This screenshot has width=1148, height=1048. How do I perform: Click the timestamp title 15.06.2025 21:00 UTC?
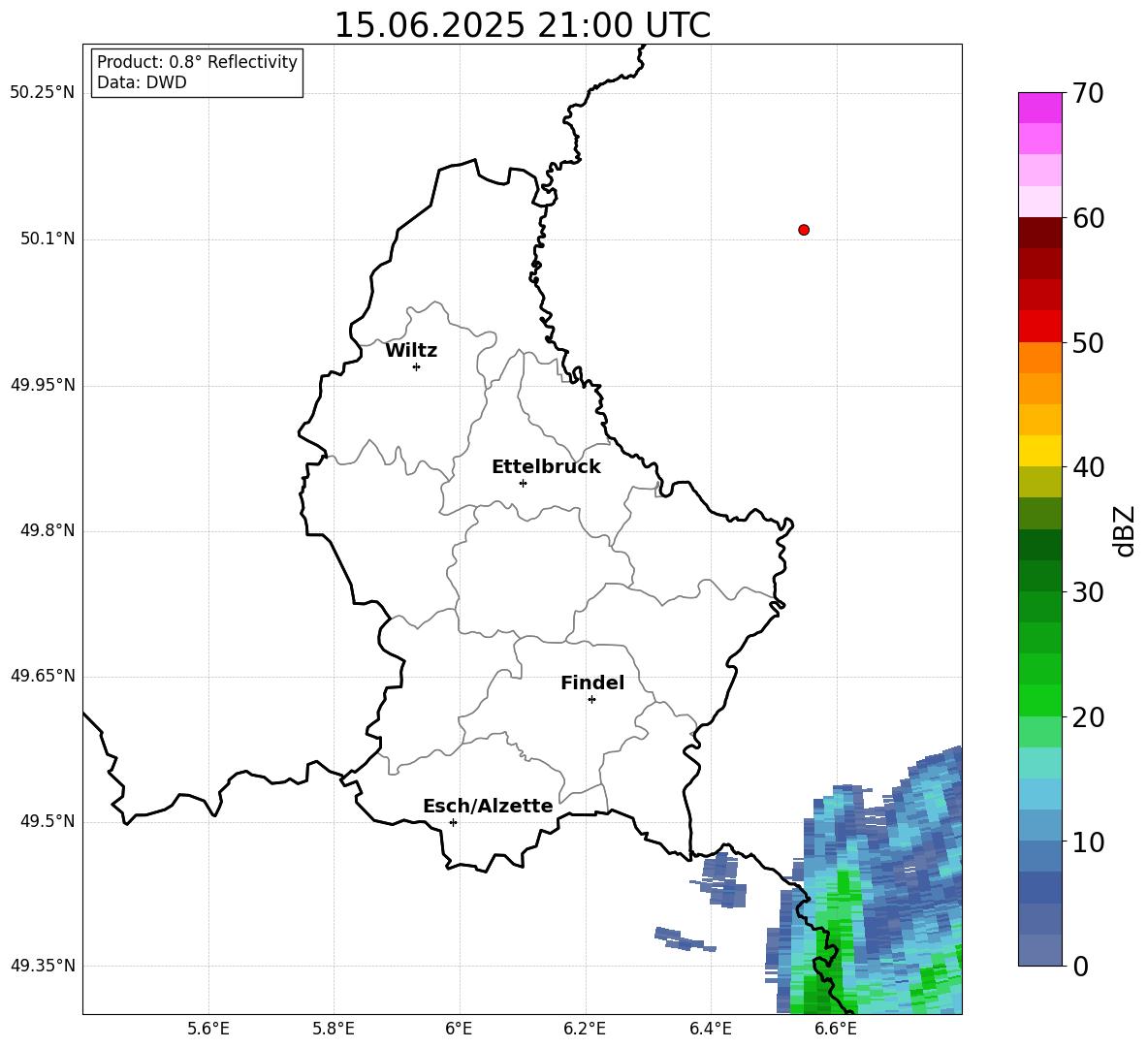(522, 25)
